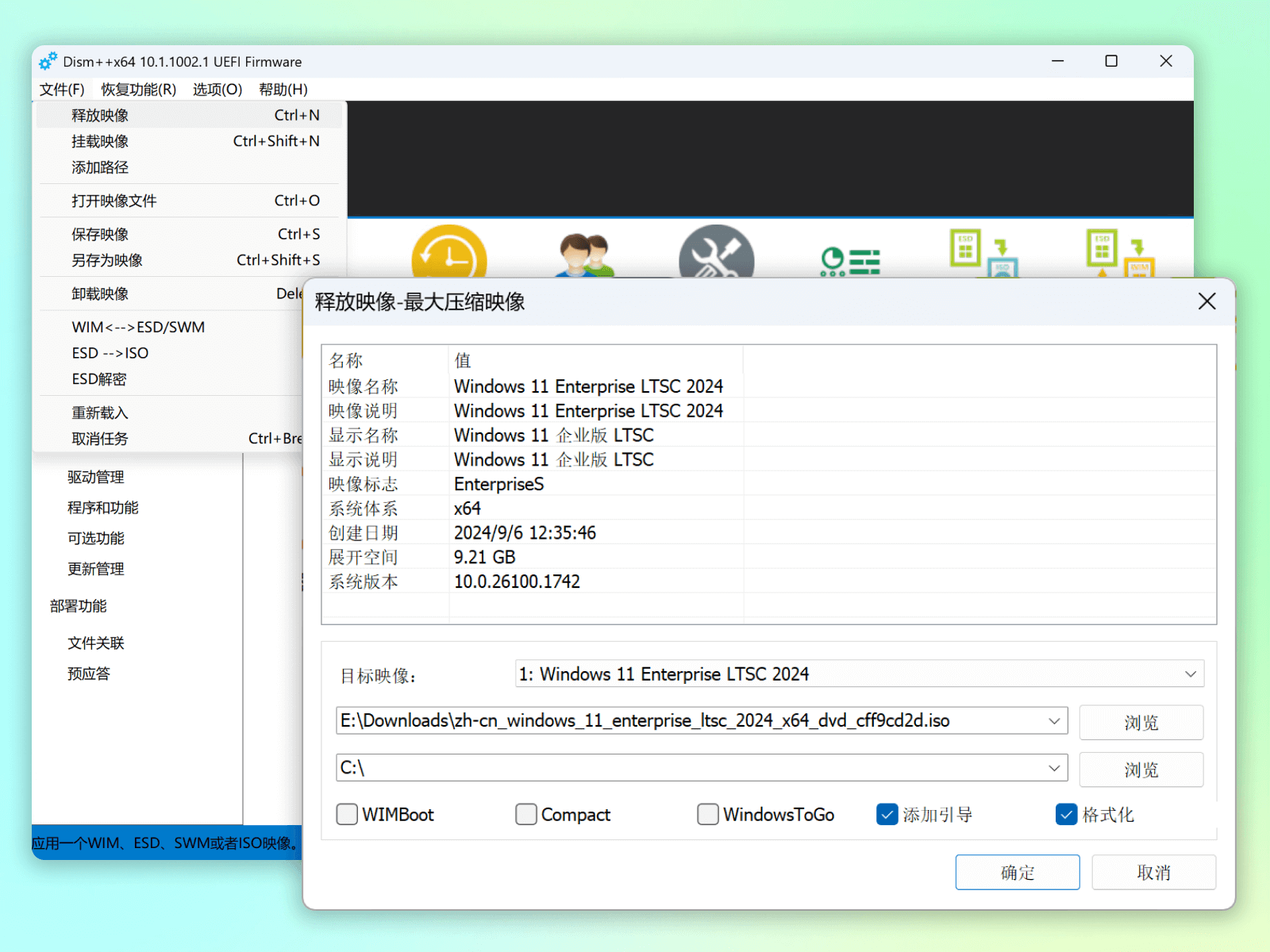
Task: Click 浏览 next to the ISO path
Action: (x=1141, y=723)
